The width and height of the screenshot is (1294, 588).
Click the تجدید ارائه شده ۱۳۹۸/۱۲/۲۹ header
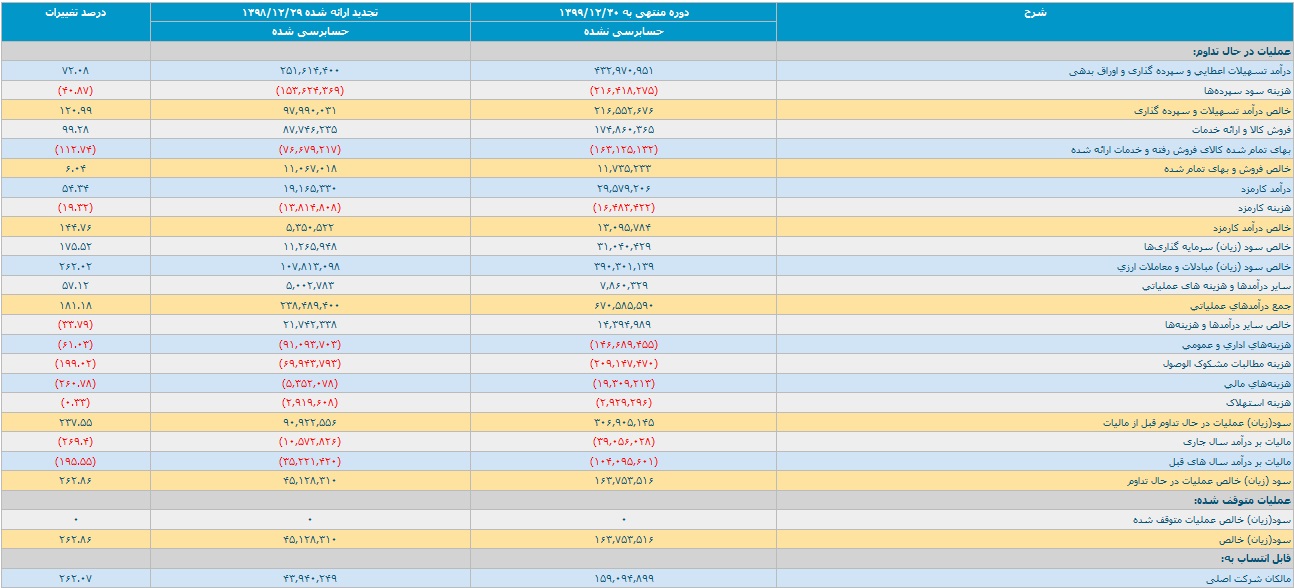pos(310,13)
